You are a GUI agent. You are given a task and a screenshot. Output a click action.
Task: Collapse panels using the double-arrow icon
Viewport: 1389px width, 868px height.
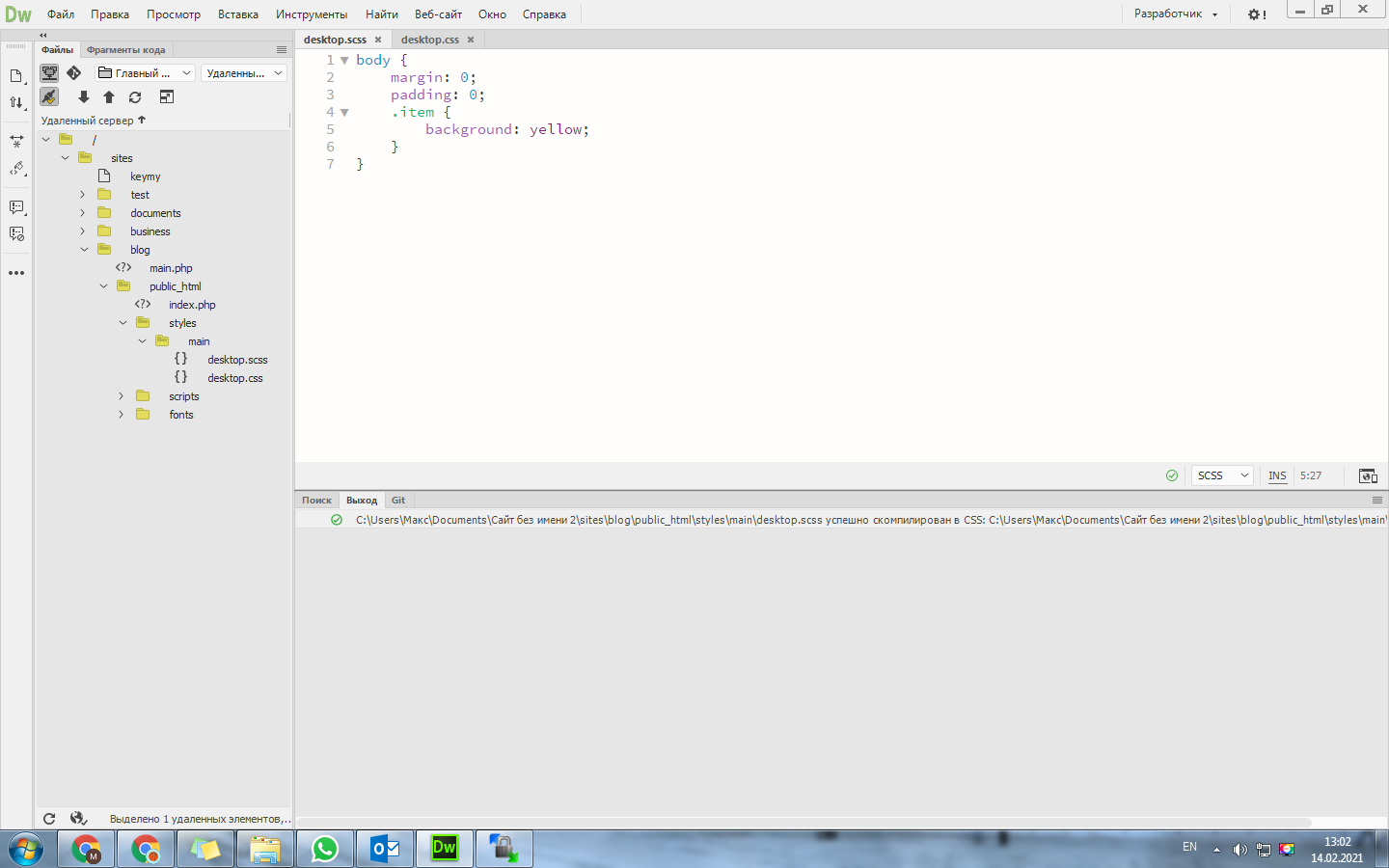point(42,35)
